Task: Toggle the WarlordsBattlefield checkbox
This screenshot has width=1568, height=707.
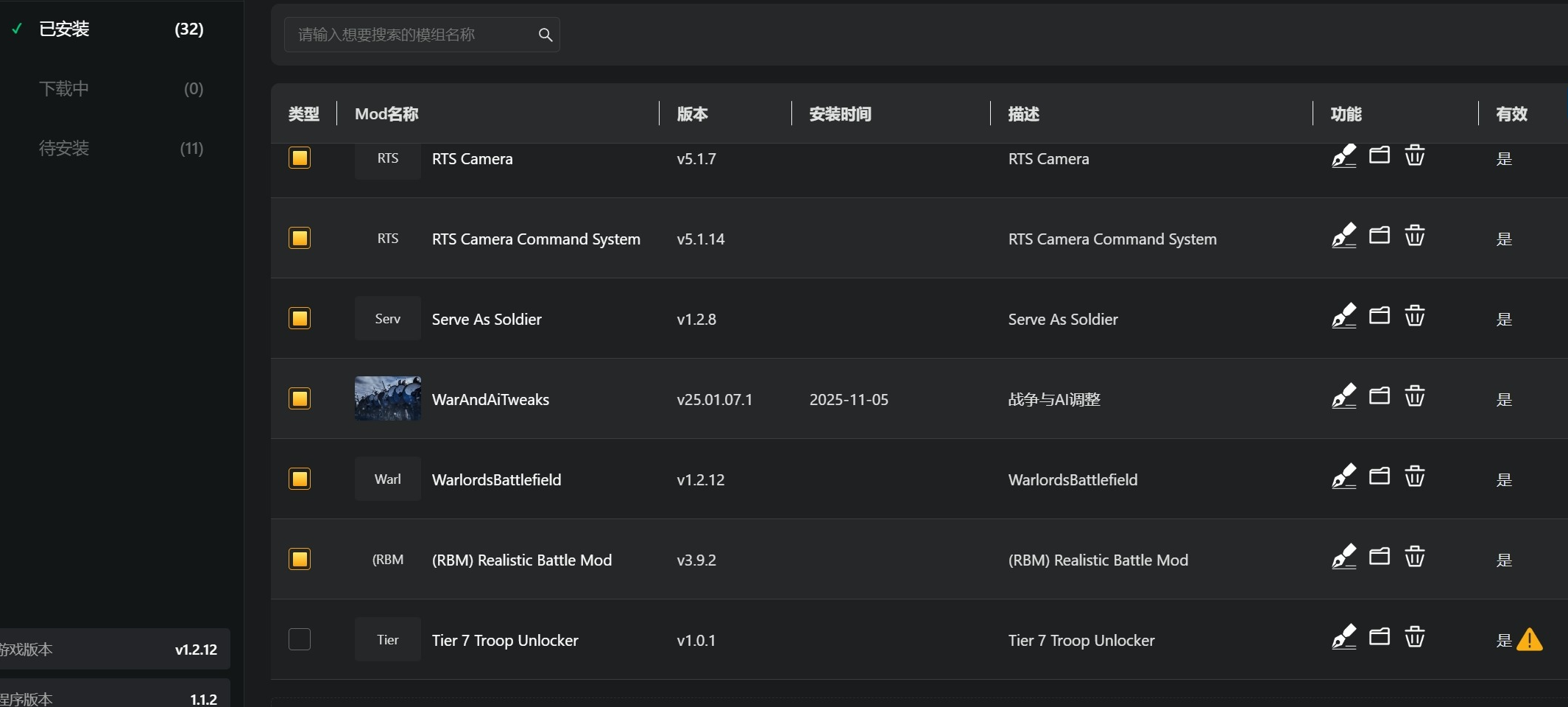Action: [300, 479]
